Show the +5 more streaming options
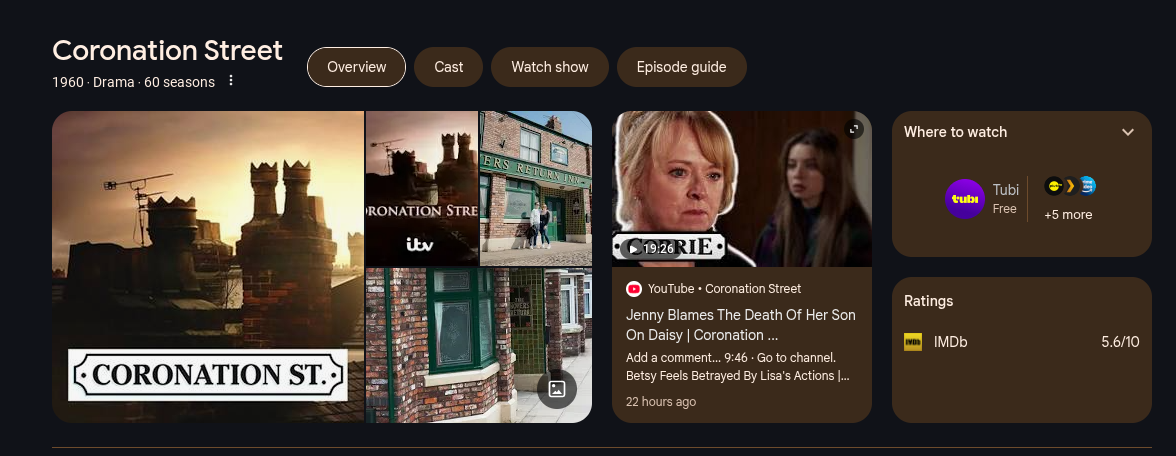The height and width of the screenshot is (456, 1176). 1068,214
